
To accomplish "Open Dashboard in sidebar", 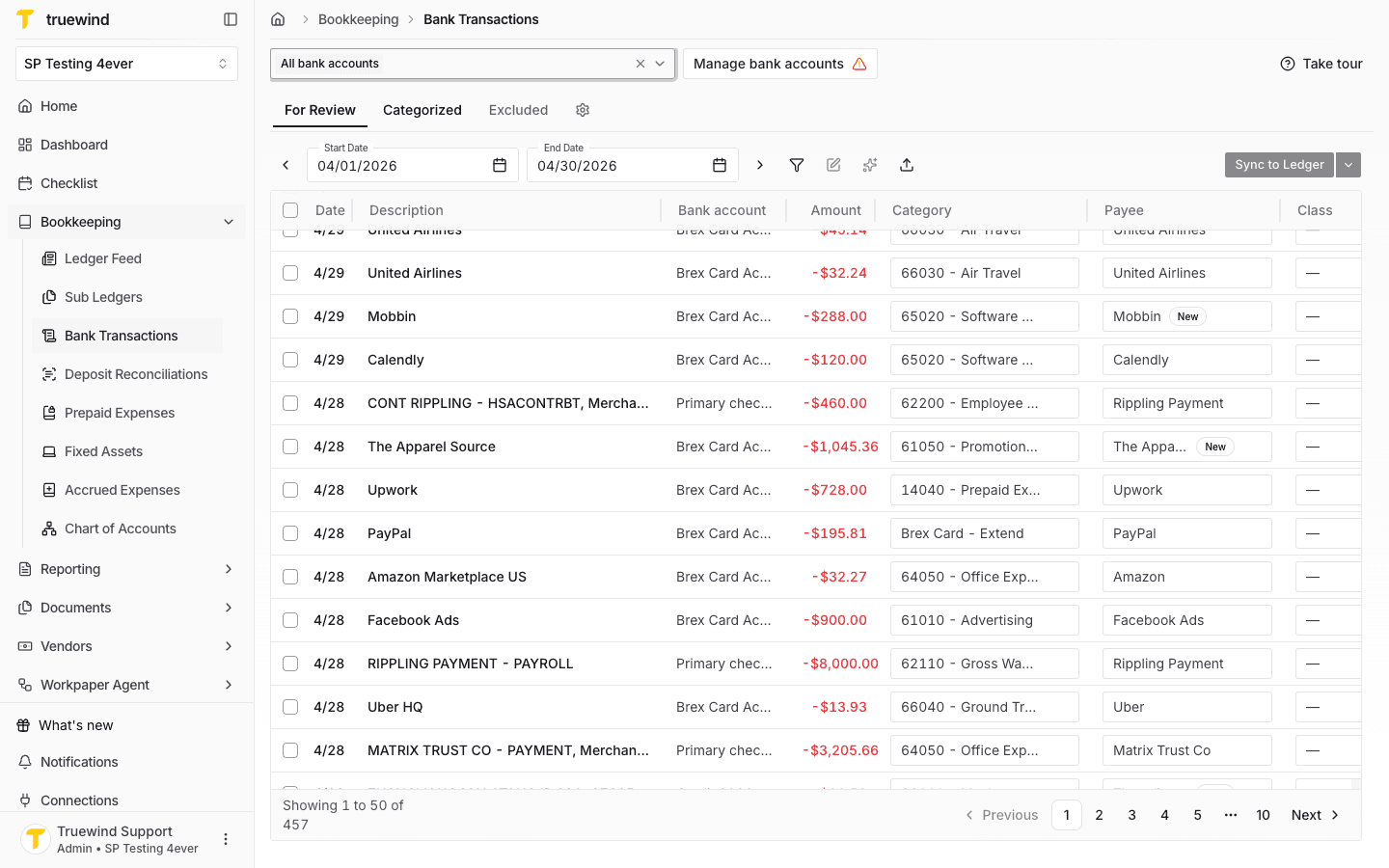I will pos(126,145).
